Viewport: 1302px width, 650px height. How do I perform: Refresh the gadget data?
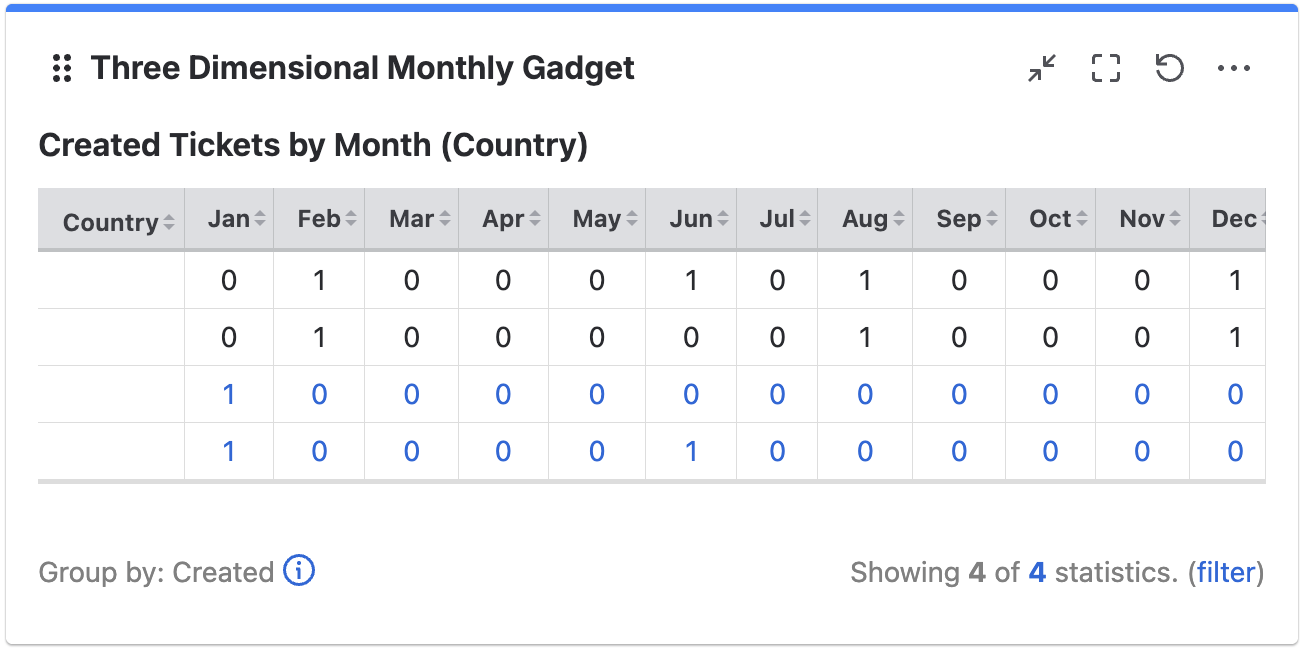tap(1170, 68)
